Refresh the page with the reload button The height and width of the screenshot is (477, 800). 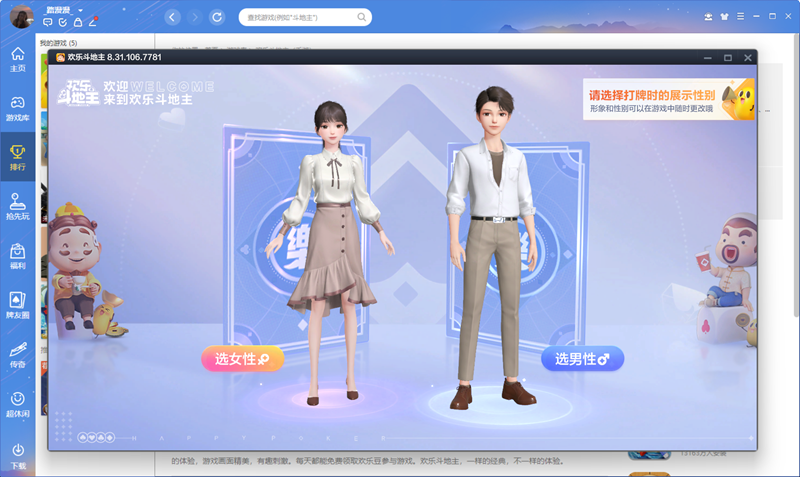click(x=217, y=17)
